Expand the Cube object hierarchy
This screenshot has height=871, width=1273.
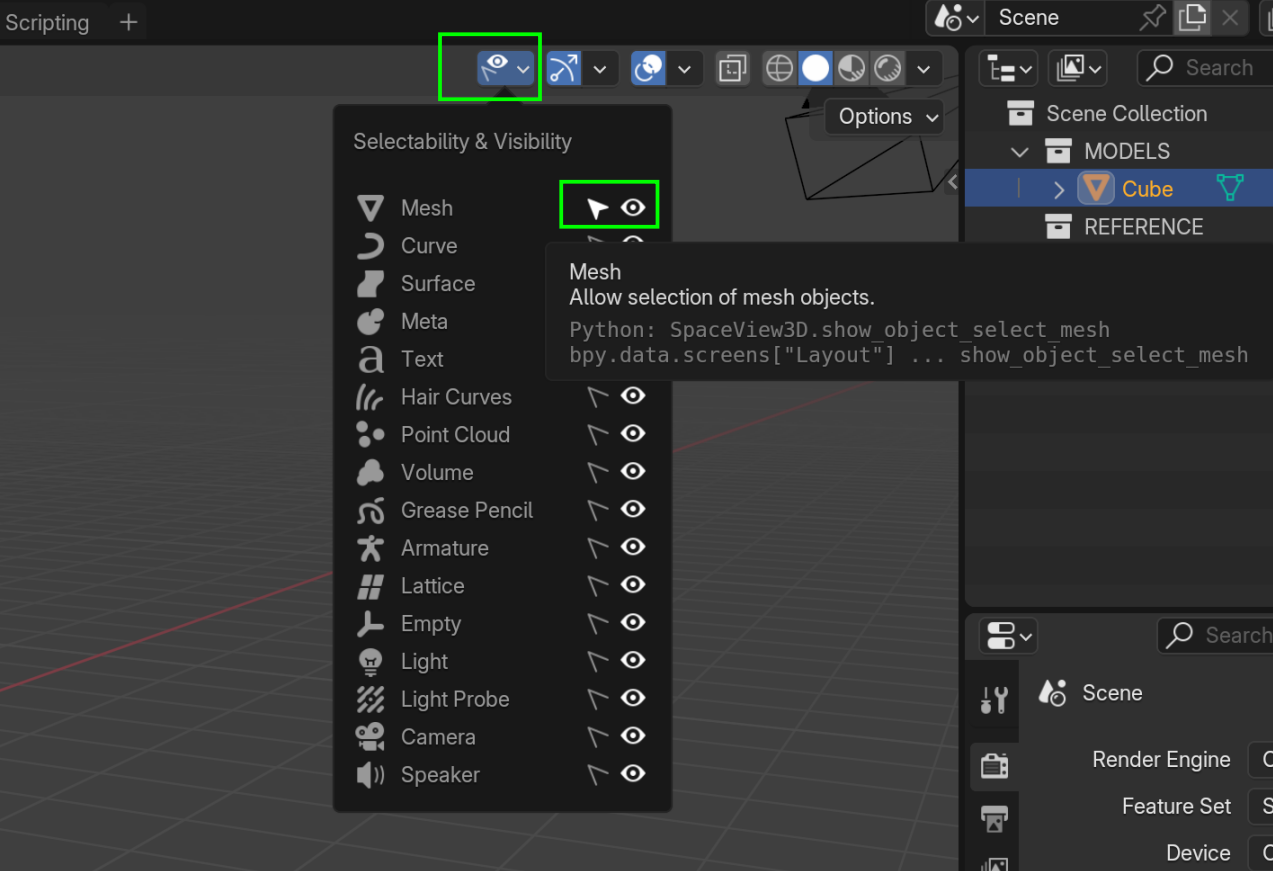pyautogui.click(x=1059, y=188)
